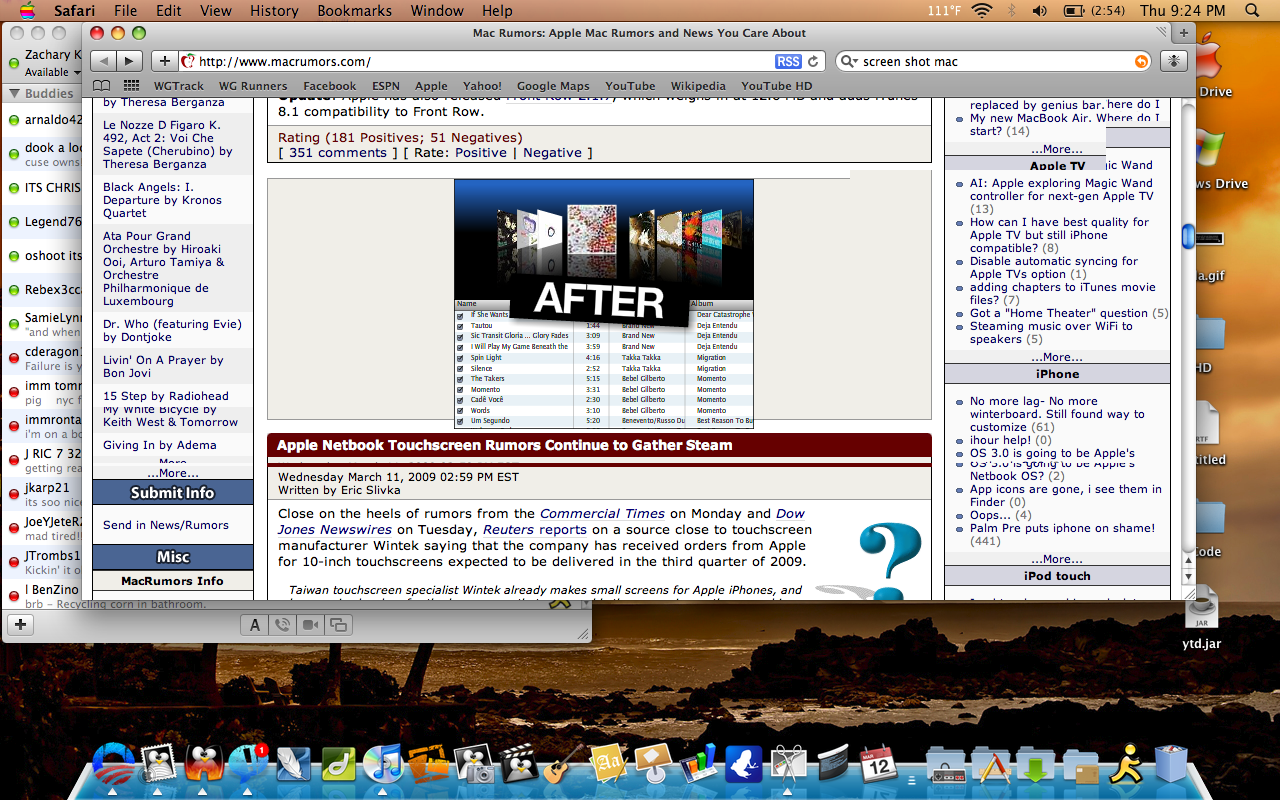Image resolution: width=1280 pixels, height=800 pixels.
Task: Click the AFTER iTunes cover flow image
Action: click(x=604, y=304)
